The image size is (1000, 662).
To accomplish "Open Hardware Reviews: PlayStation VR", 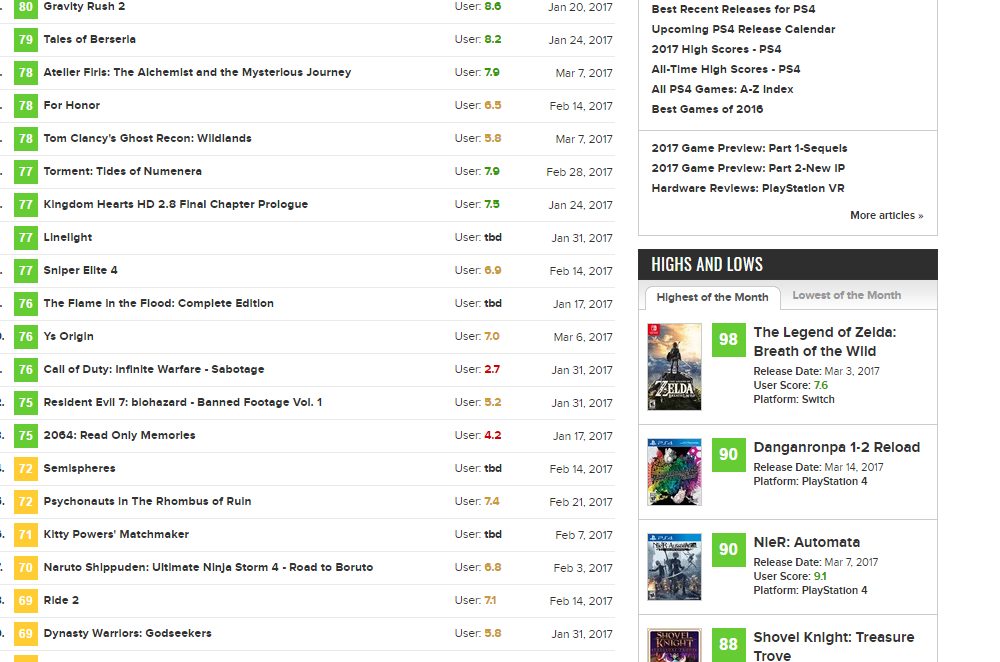I will pyautogui.click(x=748, y=188).
